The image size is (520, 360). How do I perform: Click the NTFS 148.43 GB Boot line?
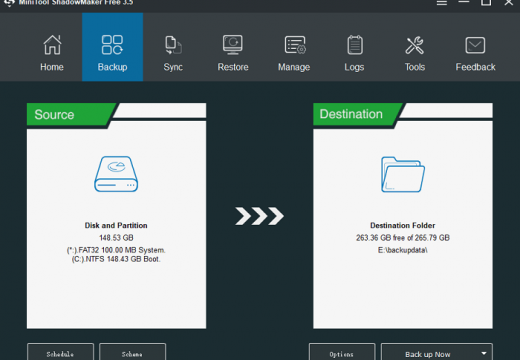[x=116, y=259]
